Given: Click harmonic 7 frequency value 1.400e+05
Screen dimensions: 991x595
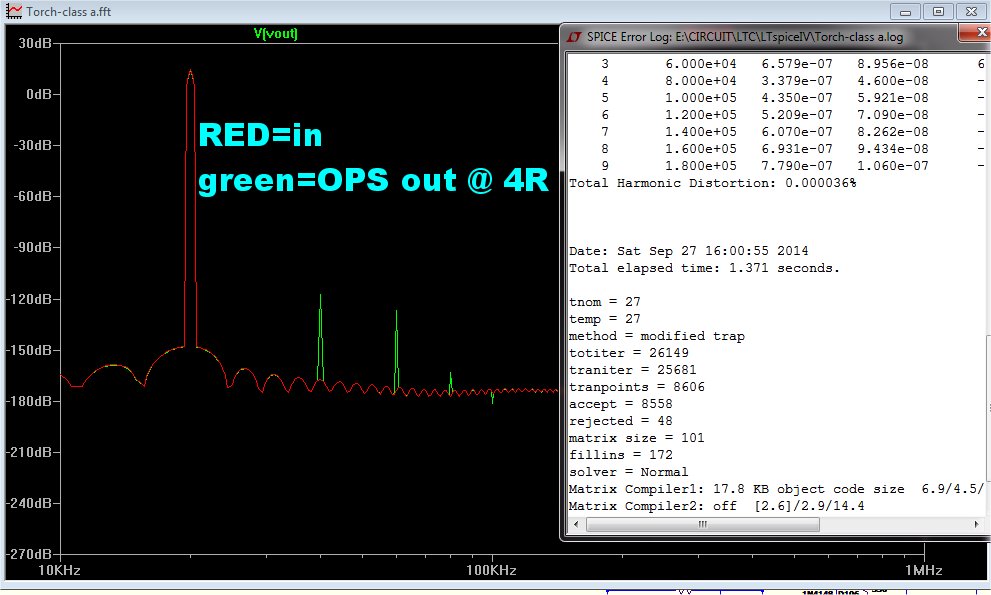Looking at the screenshot, I should point(700,132).
